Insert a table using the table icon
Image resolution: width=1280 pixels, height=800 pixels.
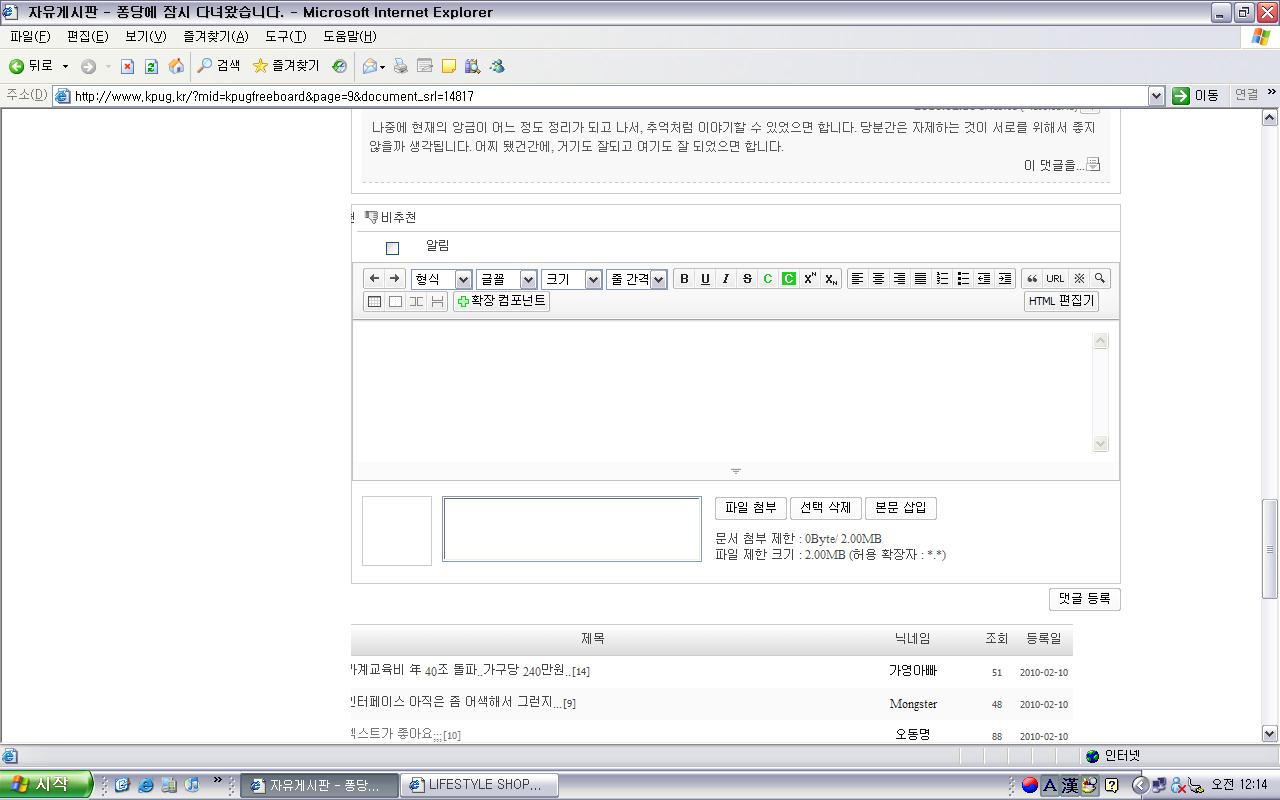(374, 301)
